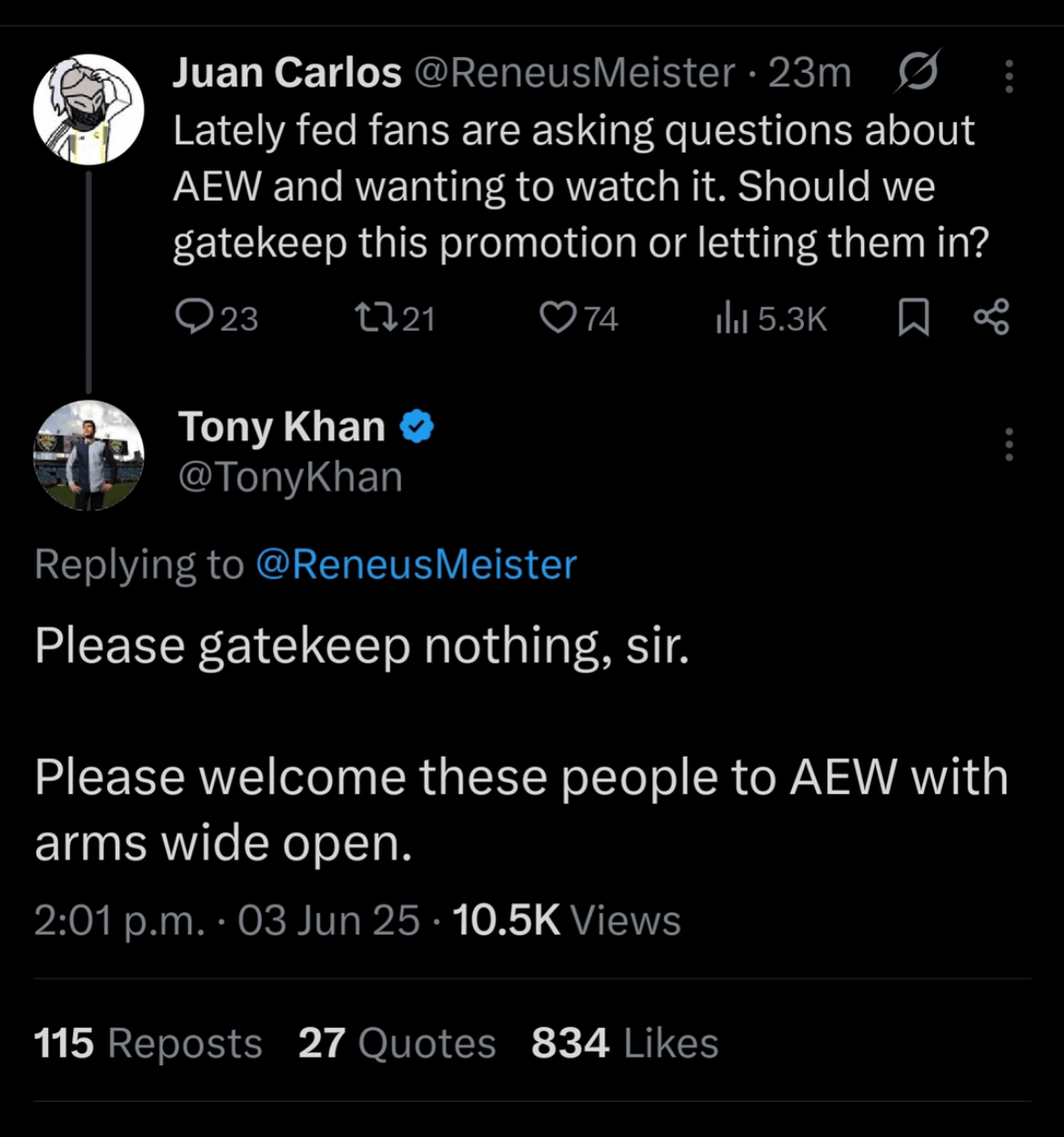Open more options menu on Tony Khan's reply
Viewport: 1064px width, 1137px height.
tap(1009, 445)
